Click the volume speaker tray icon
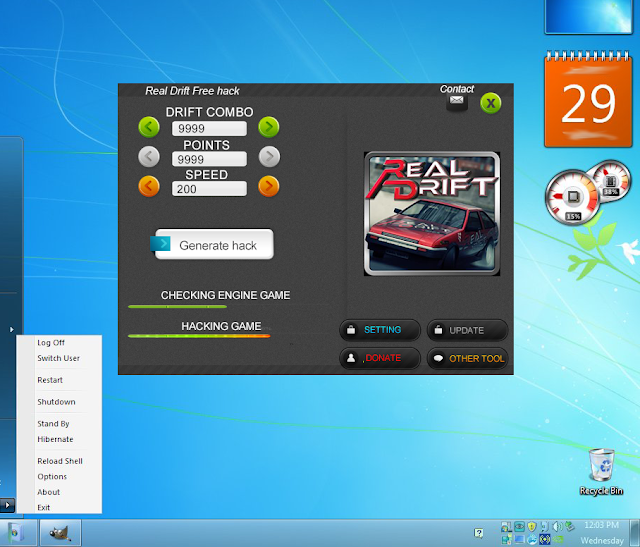The width and height of the screenshot is (640, 547). [557, 527]
